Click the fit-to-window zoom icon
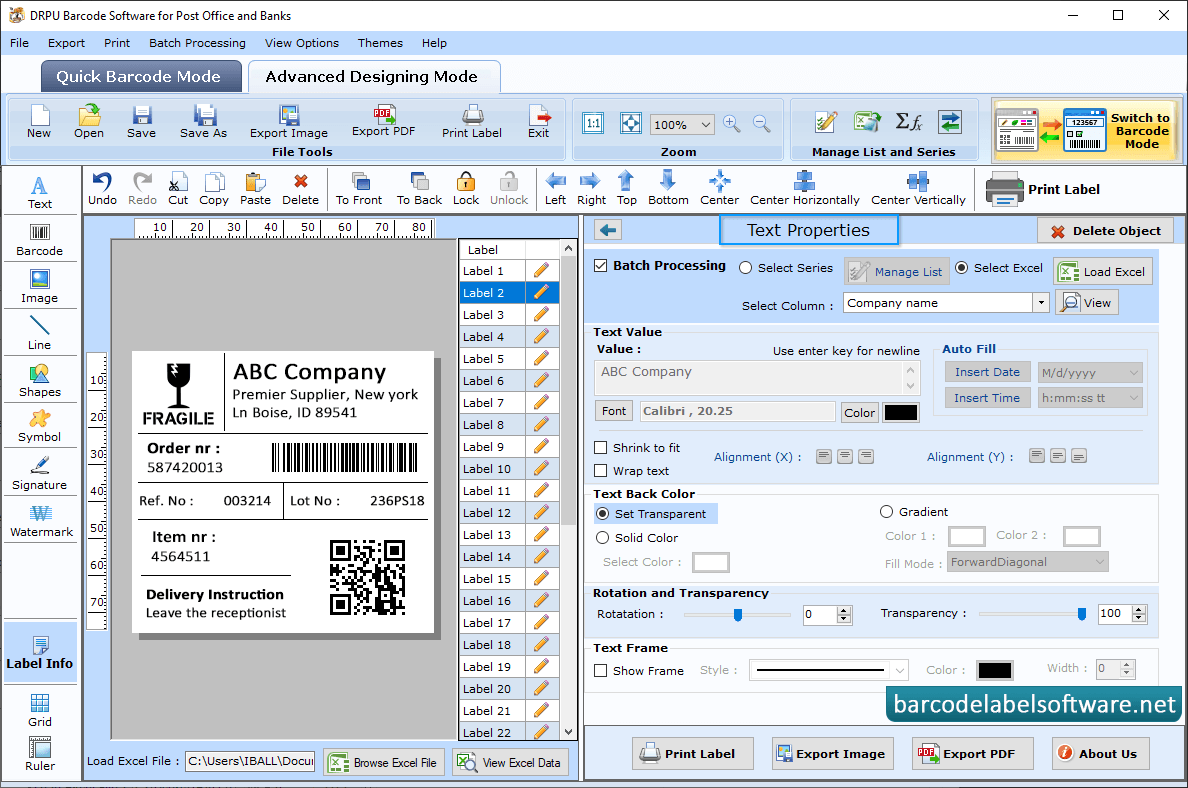The width and height of the screenshot is (1188, 788). click(x=630, y=123)
